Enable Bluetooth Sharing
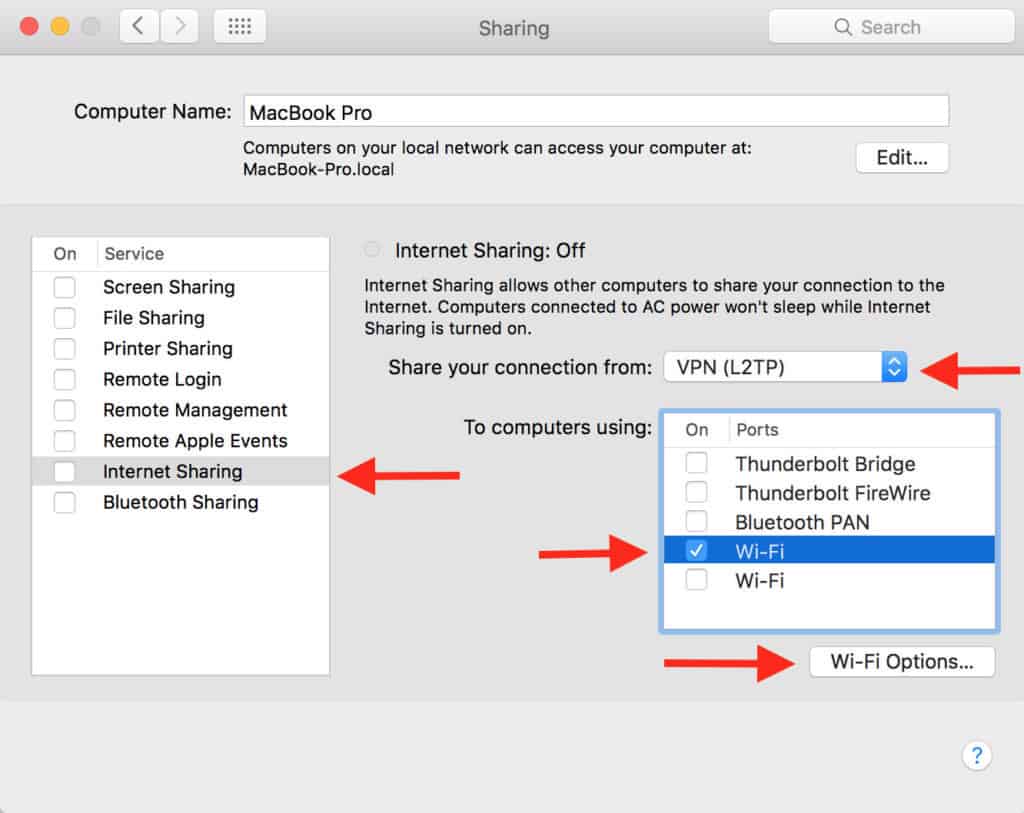Screen dimensions: 1024x813 (64, 502)
